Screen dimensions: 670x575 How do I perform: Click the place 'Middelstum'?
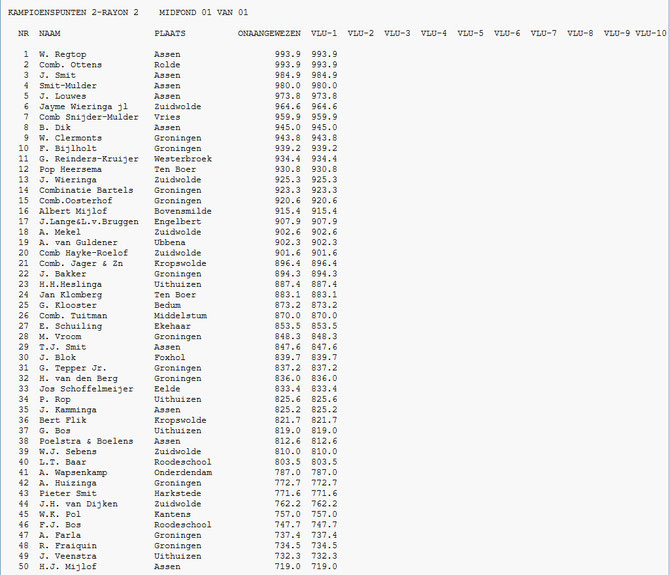(x=180, y=316)
